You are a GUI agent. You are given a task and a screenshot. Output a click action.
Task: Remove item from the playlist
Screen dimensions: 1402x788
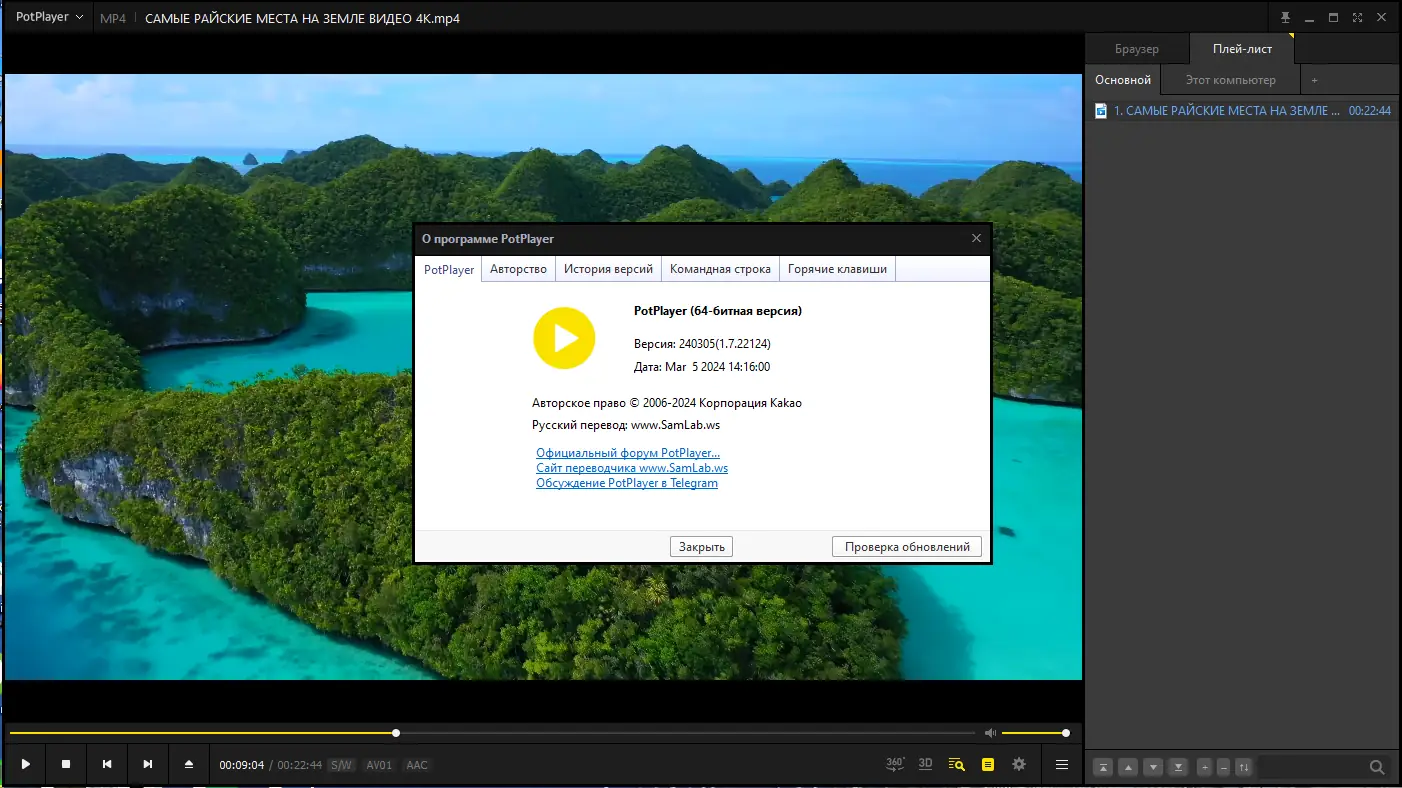point(1223,767)
